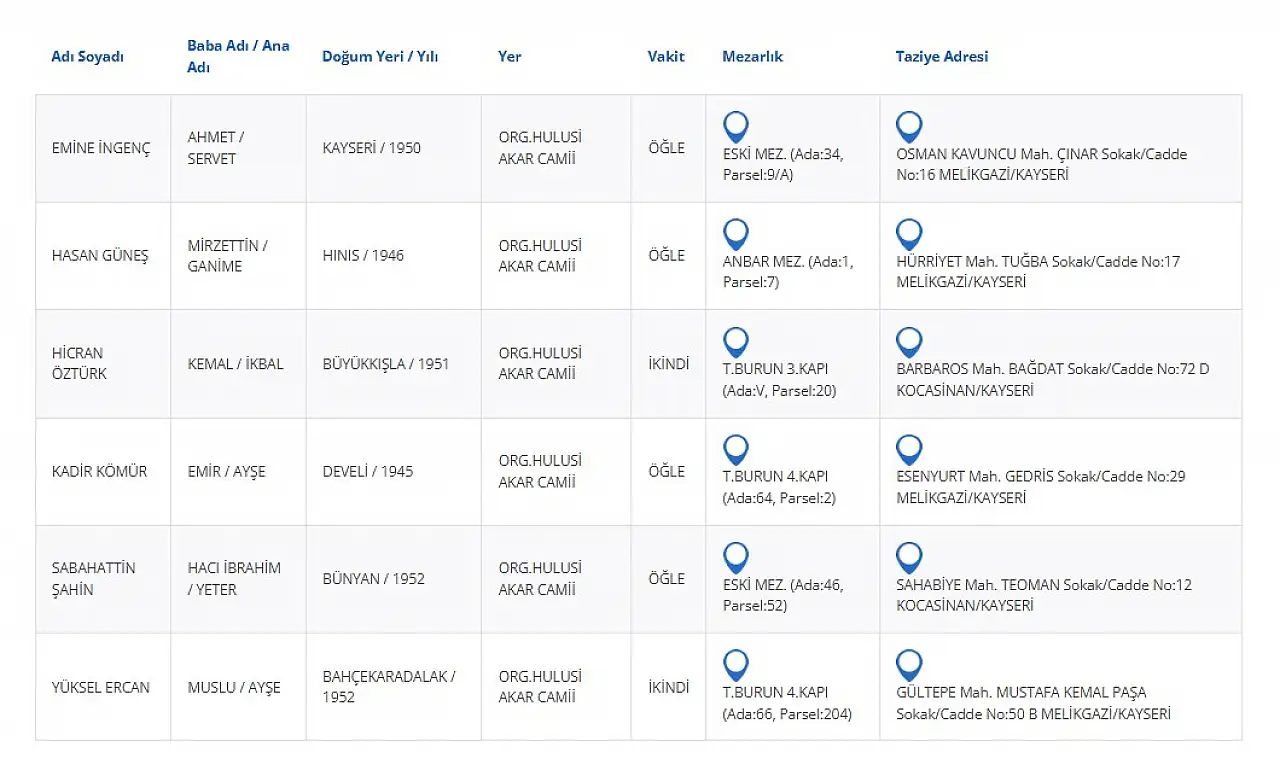1280x776 pixels.
Task: Select the Mezarlık column header
Action: [752, 57]
